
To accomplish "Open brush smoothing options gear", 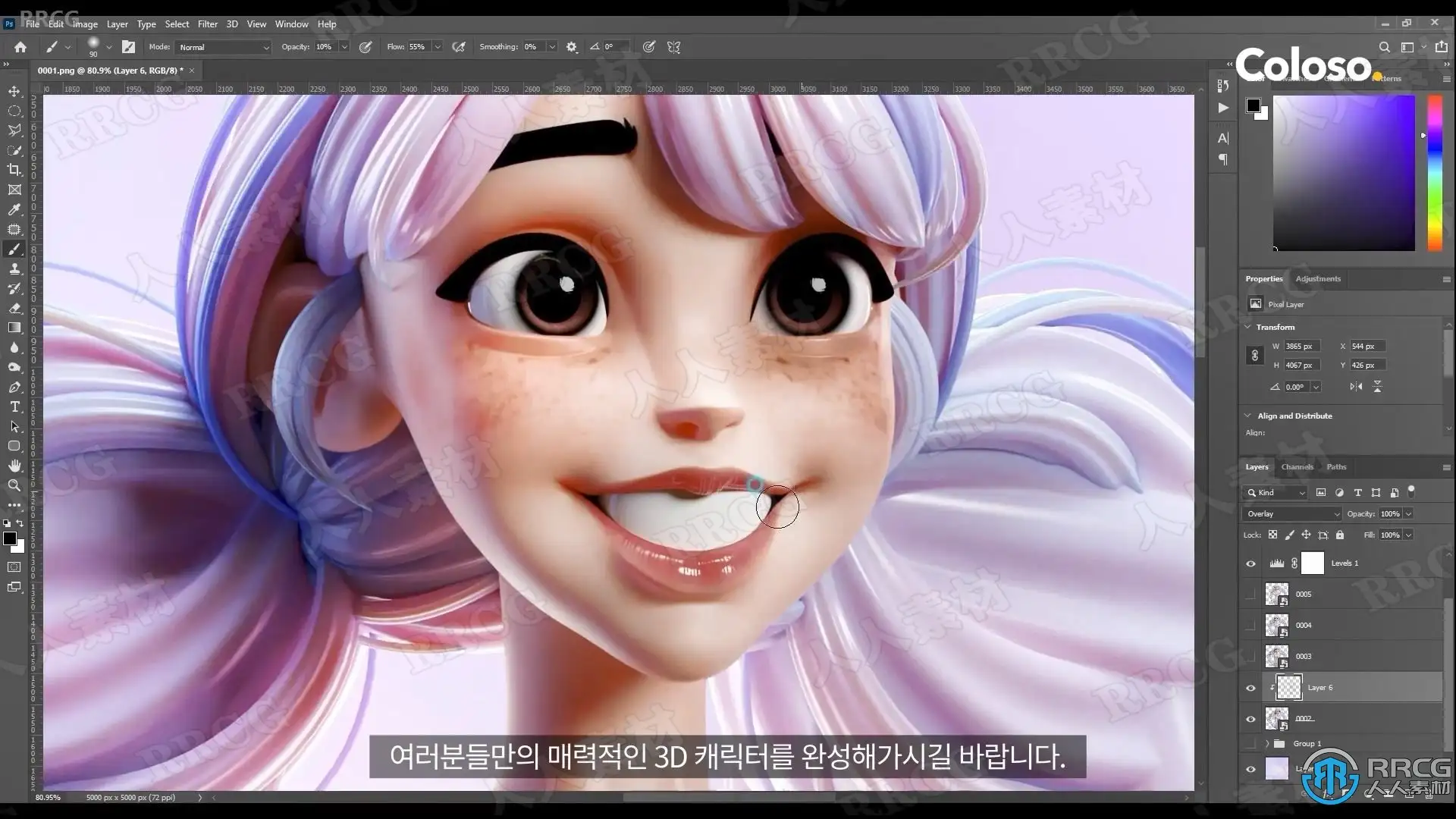I will click(572, 47).
